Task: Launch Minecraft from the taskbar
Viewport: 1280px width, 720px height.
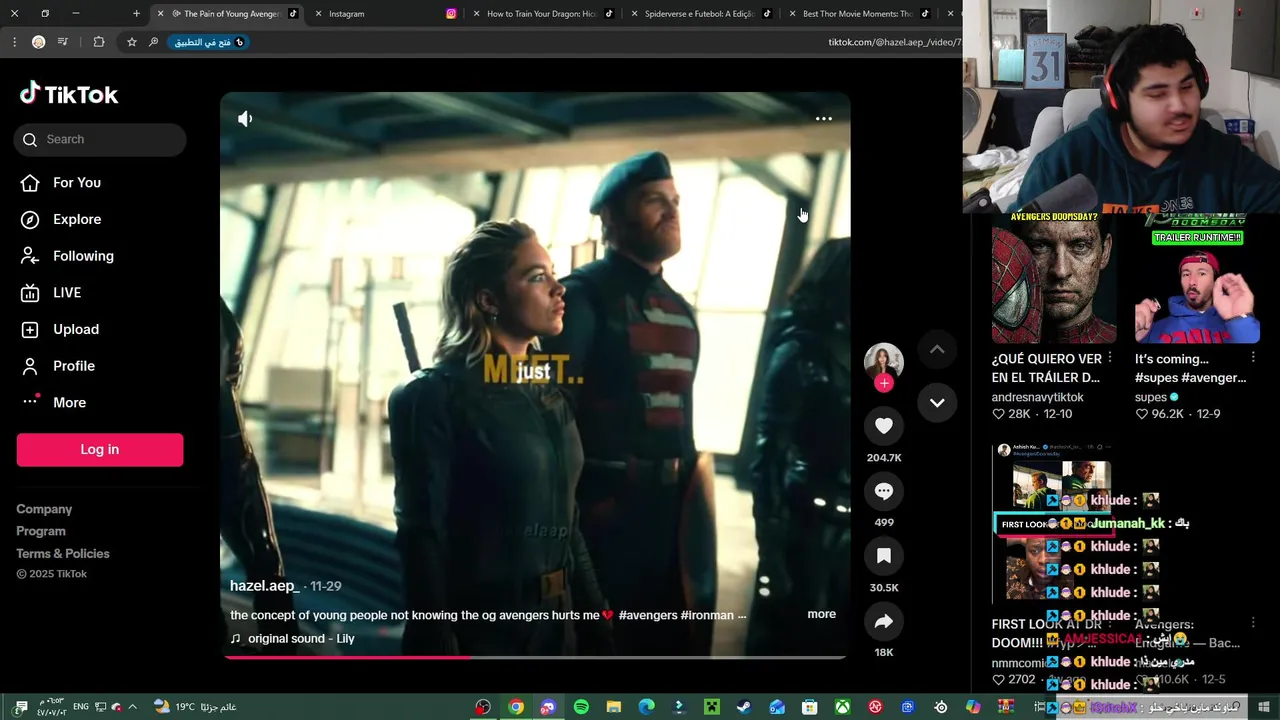Action: click(x=712, y=707)
